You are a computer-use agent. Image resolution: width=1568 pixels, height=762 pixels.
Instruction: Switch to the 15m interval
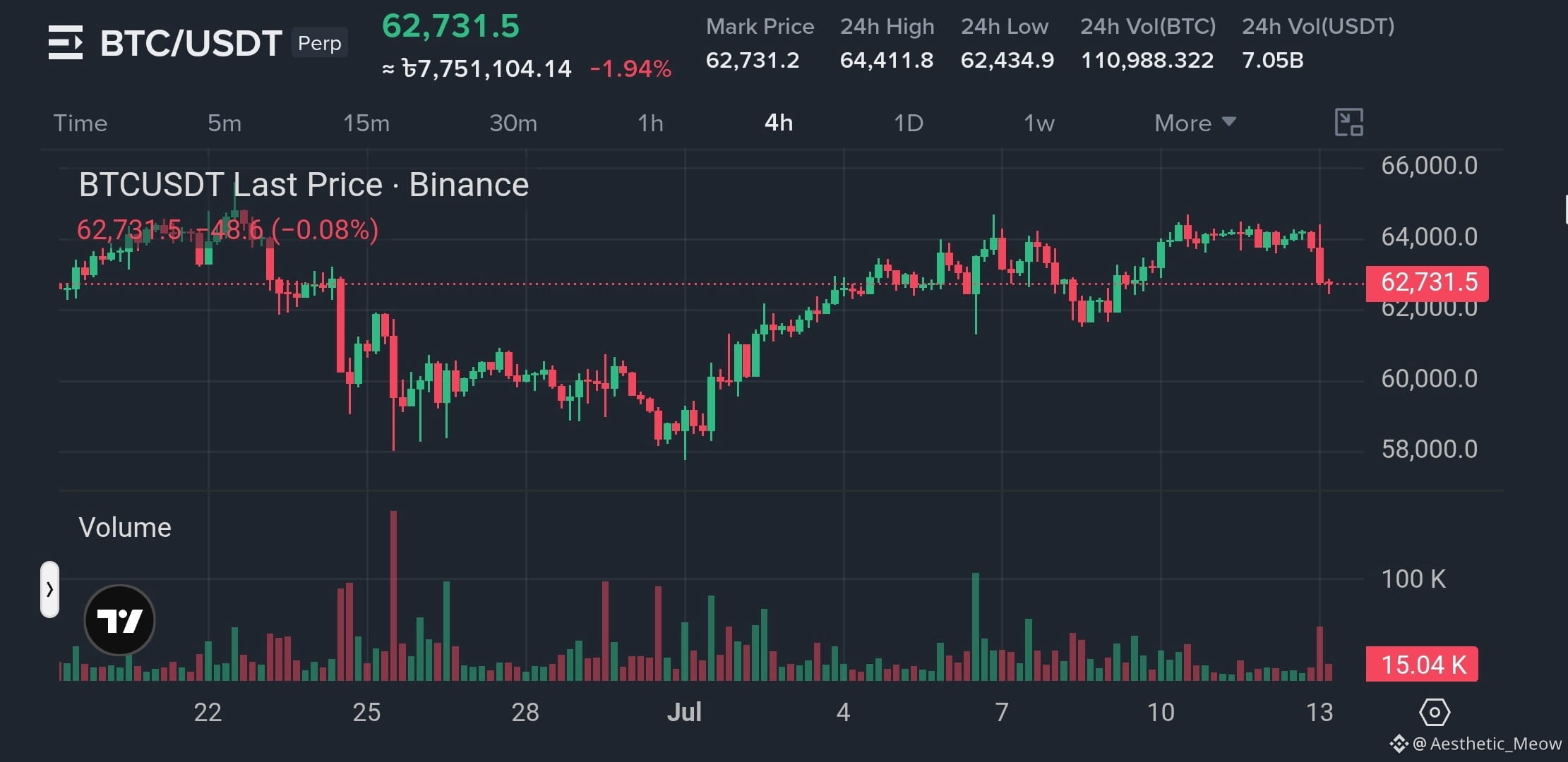point(366,123)
